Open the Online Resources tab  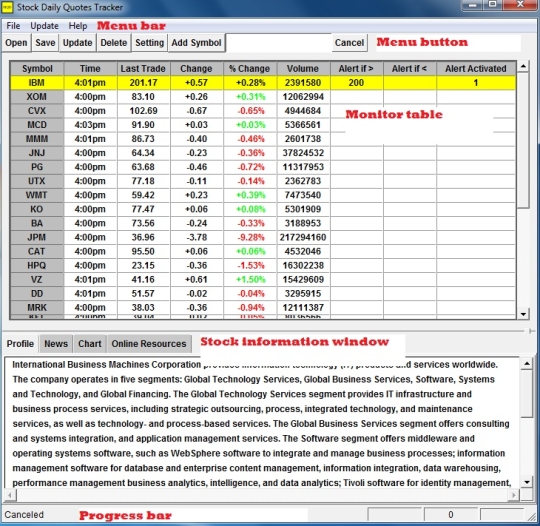pyautogui.click(x=149, y=344)
